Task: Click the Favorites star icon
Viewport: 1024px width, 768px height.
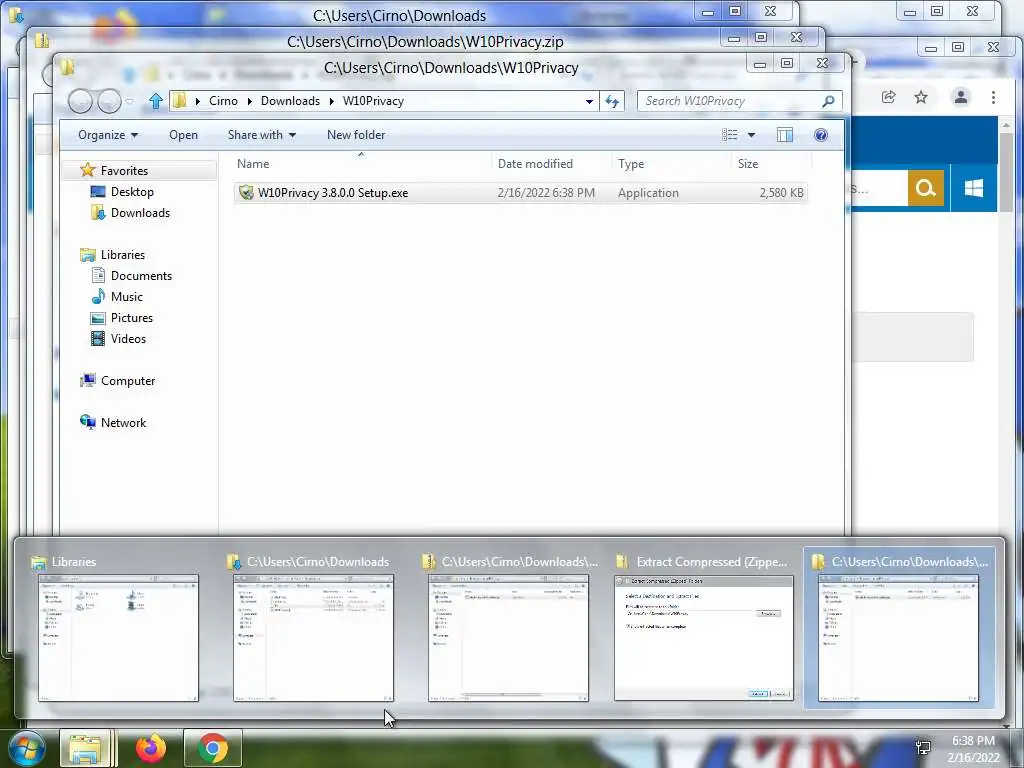Action: tap(88, 170)
